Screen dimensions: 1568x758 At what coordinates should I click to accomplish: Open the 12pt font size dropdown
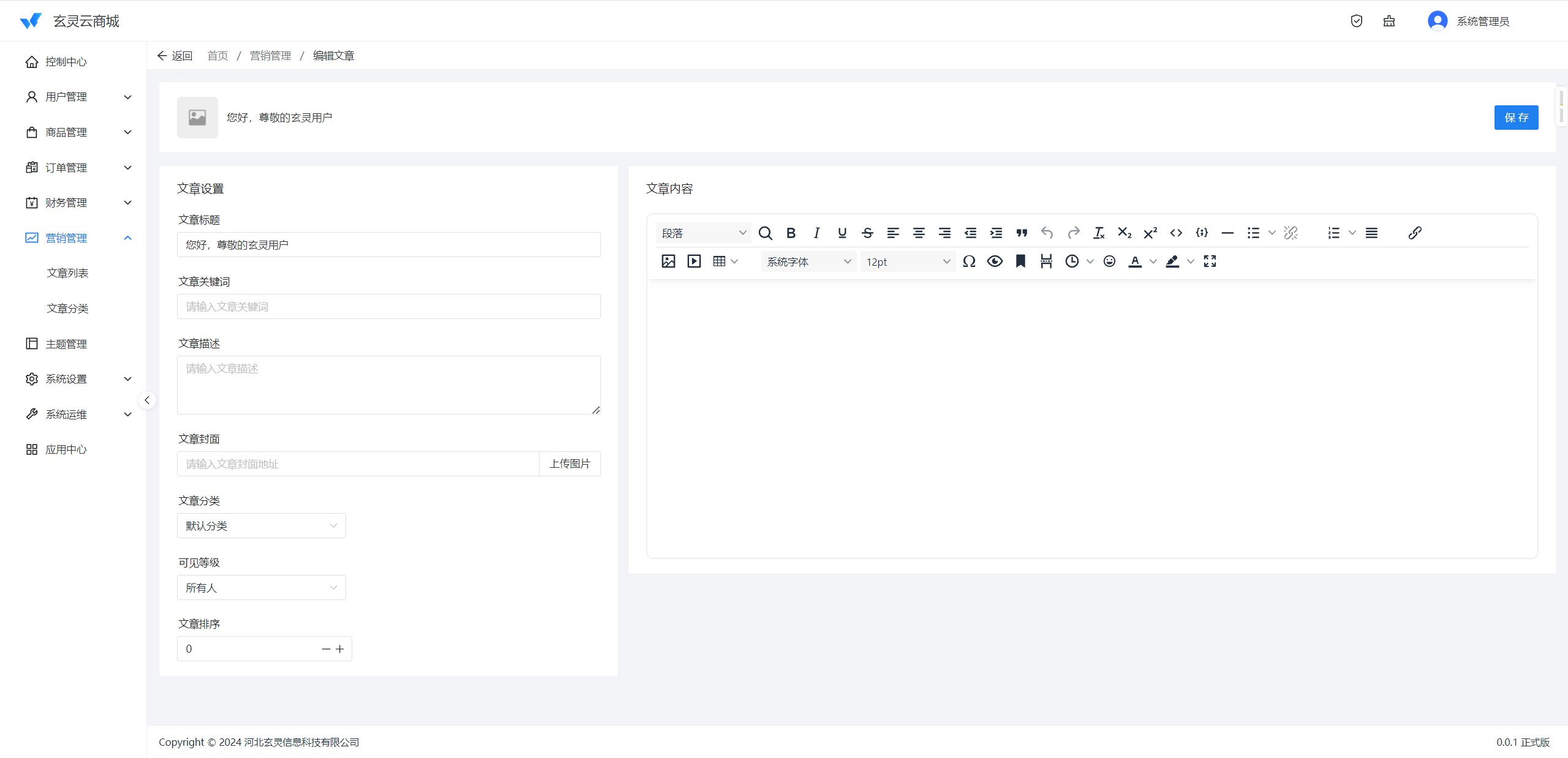(908, 261)
